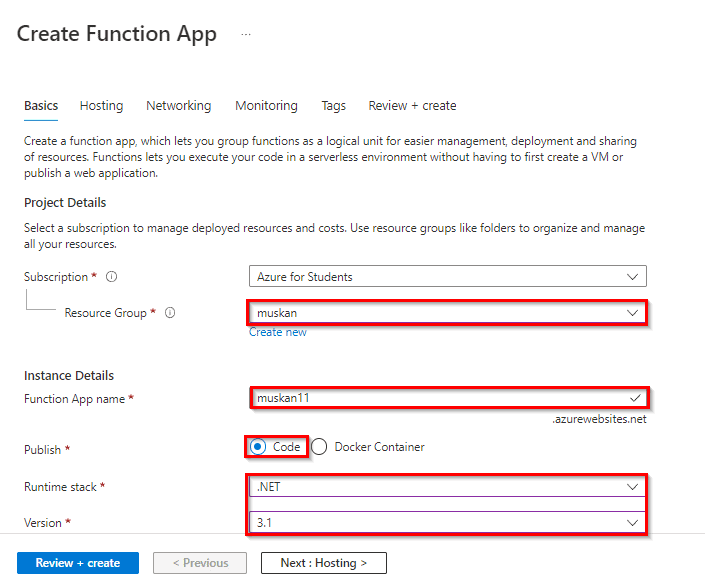Click the Publish label
This screenshot has width=705, height=578.
point(42,449)
